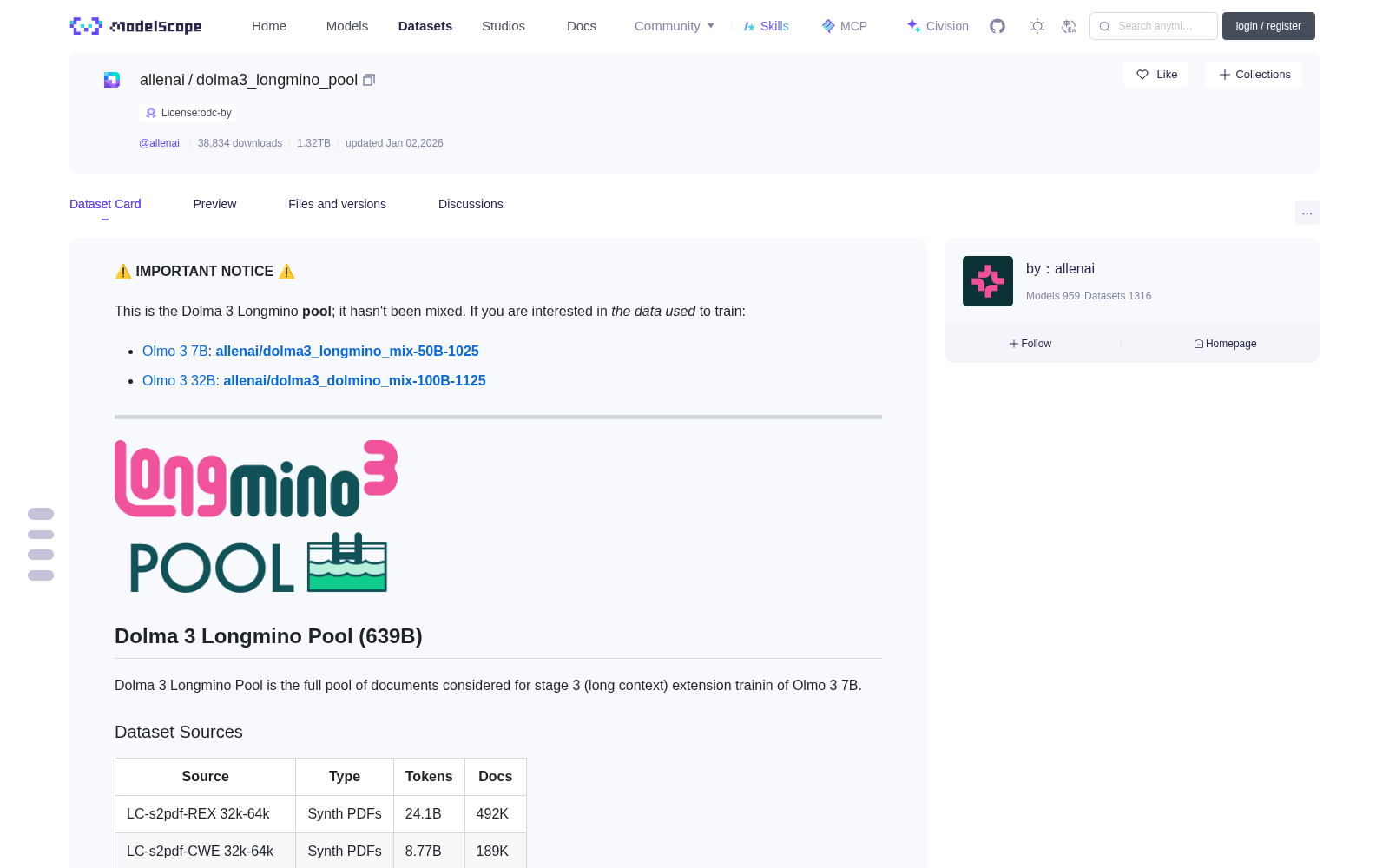
Task: Toggle the light/dark theme sun icon
Action: [x=1037, y=26]
